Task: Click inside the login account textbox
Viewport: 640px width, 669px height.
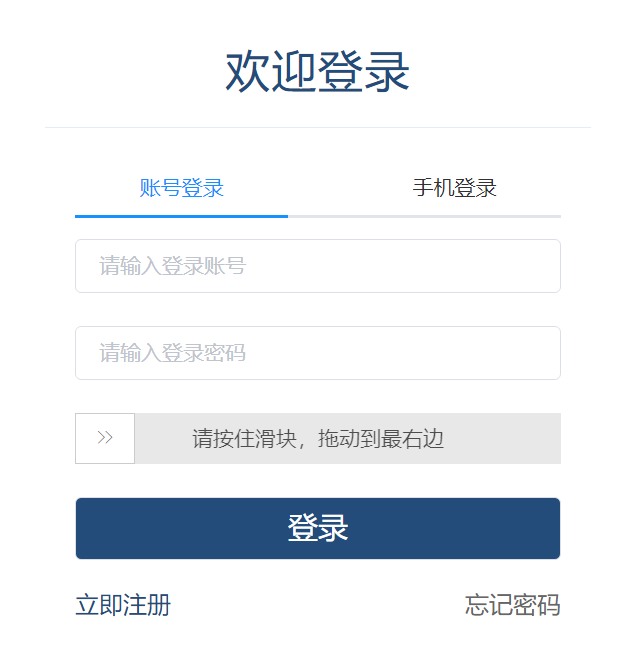Action: pyautogui.click(x=318, y=266)
